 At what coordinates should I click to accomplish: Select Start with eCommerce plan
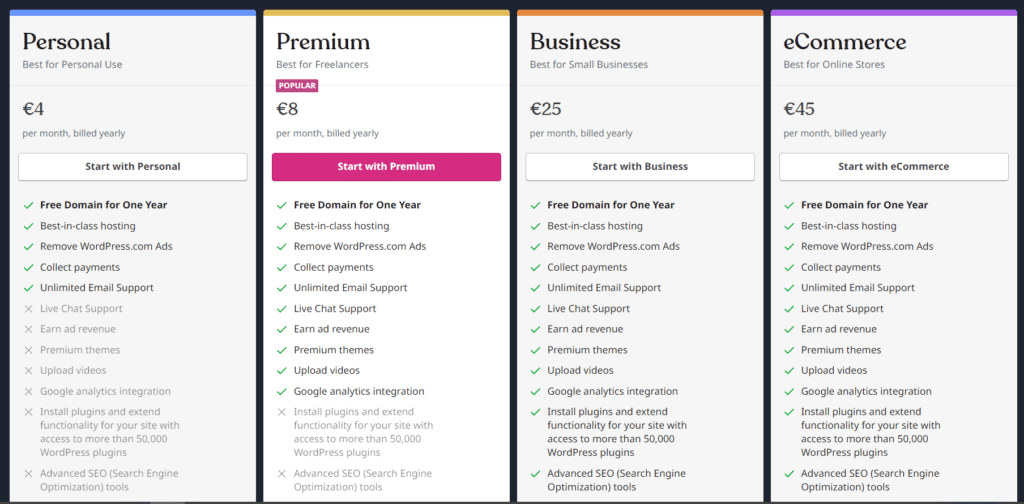coord(893,166)
